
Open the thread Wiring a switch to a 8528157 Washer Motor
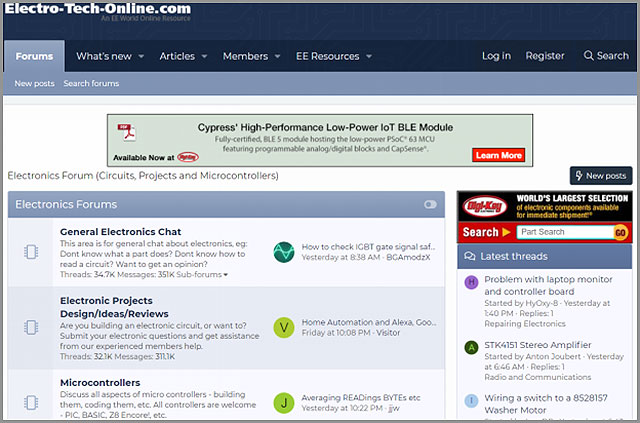pyautogui.click(x=546, y=404)
